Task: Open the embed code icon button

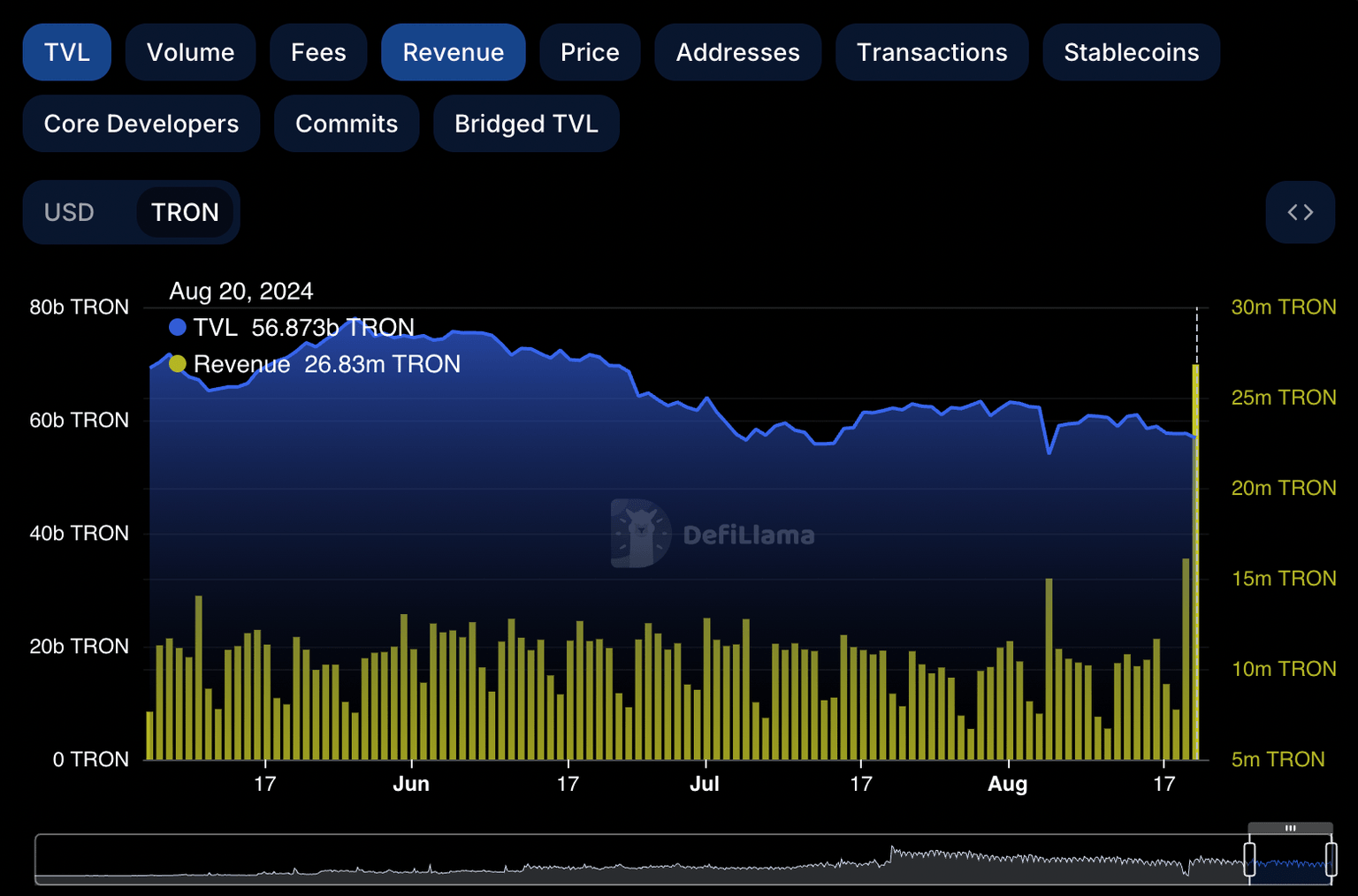Action: (x=1300, y=212)
